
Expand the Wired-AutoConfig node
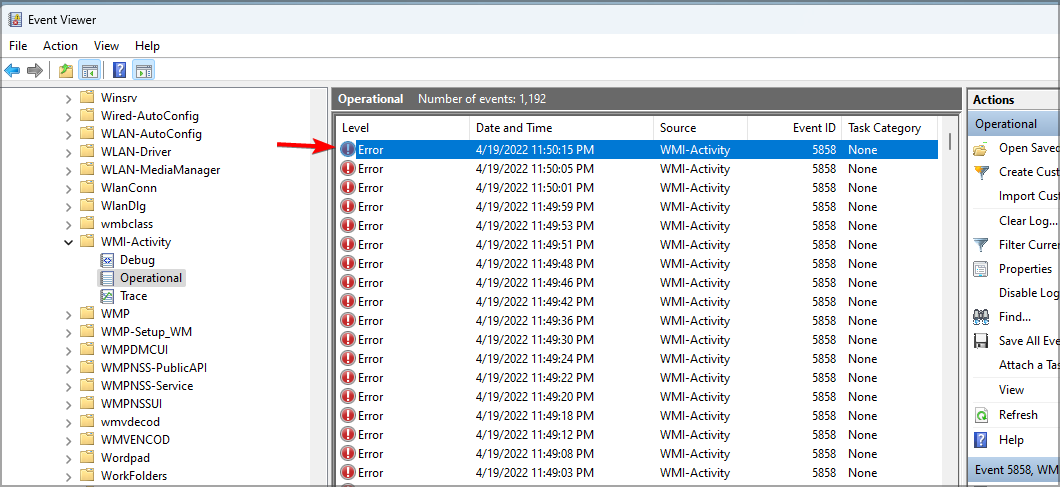tap(68, 116)
